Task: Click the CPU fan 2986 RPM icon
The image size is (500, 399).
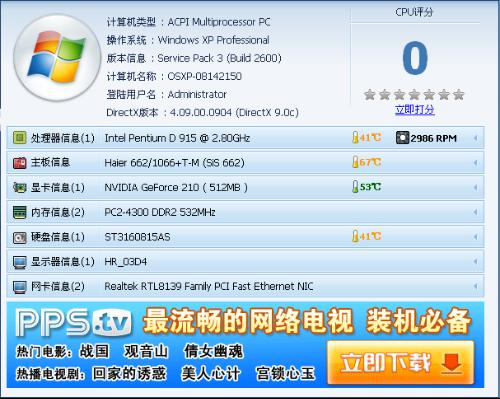Action: (x=402, y=138)
